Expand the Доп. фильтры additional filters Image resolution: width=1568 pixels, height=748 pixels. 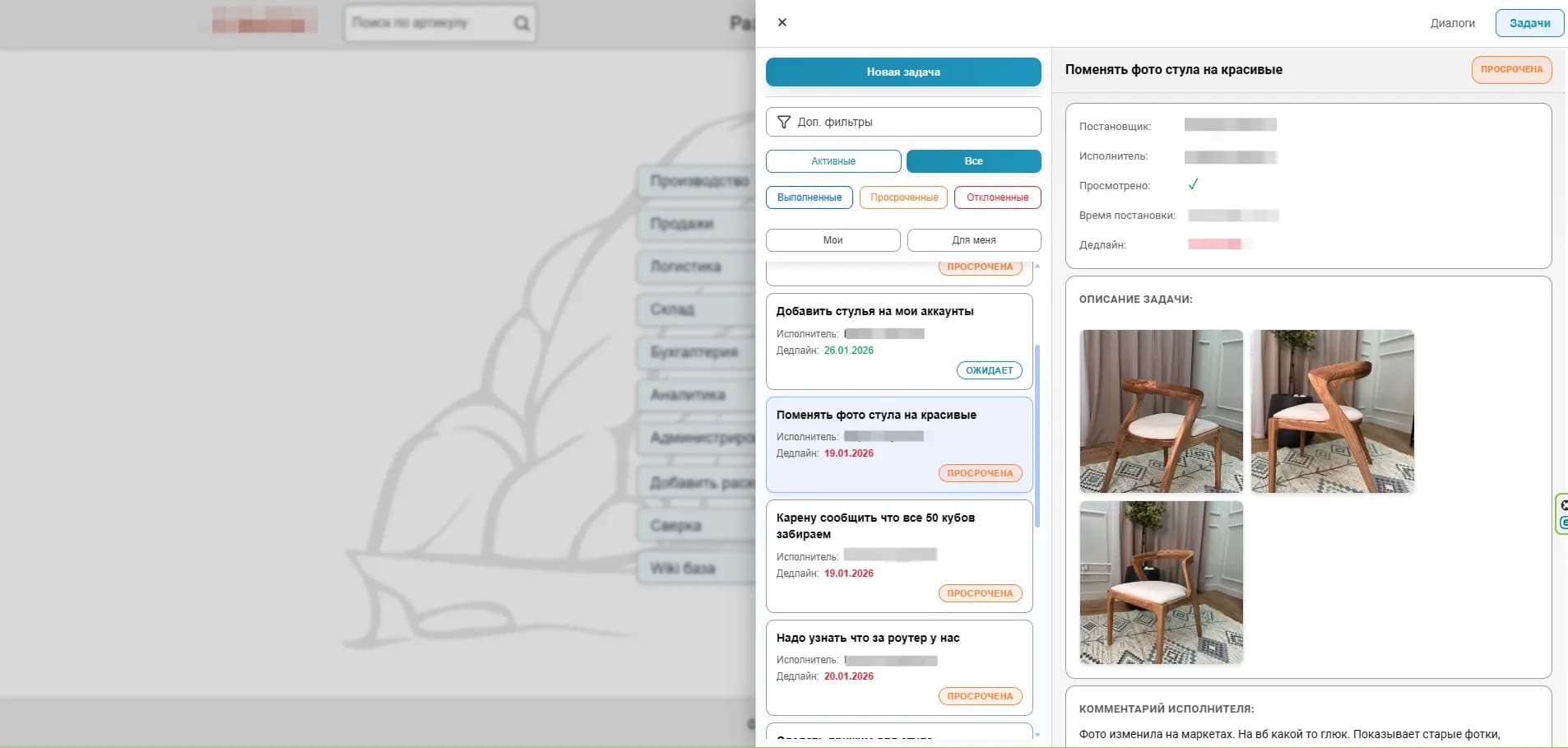[x=902, y=122]
